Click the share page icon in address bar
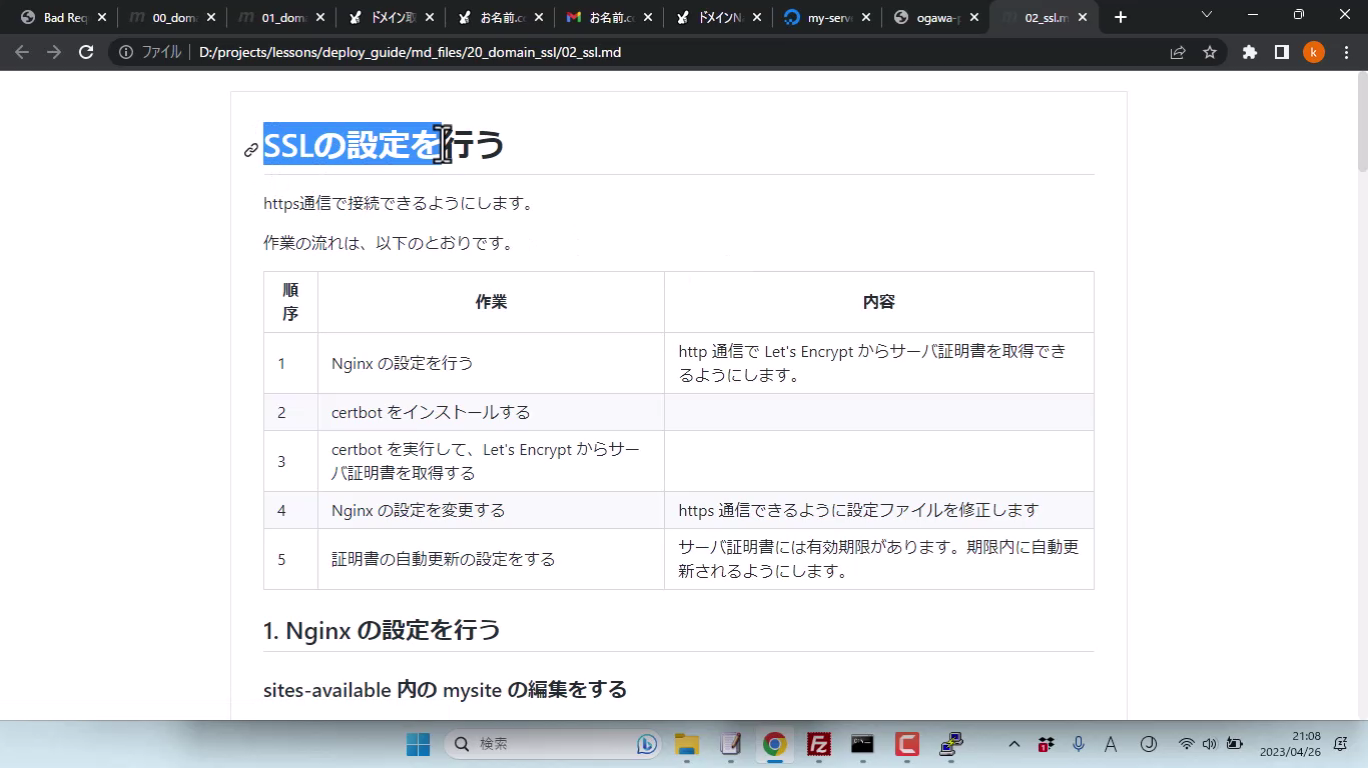This screenshot has height=768, width=1368. coord(1178,52)
